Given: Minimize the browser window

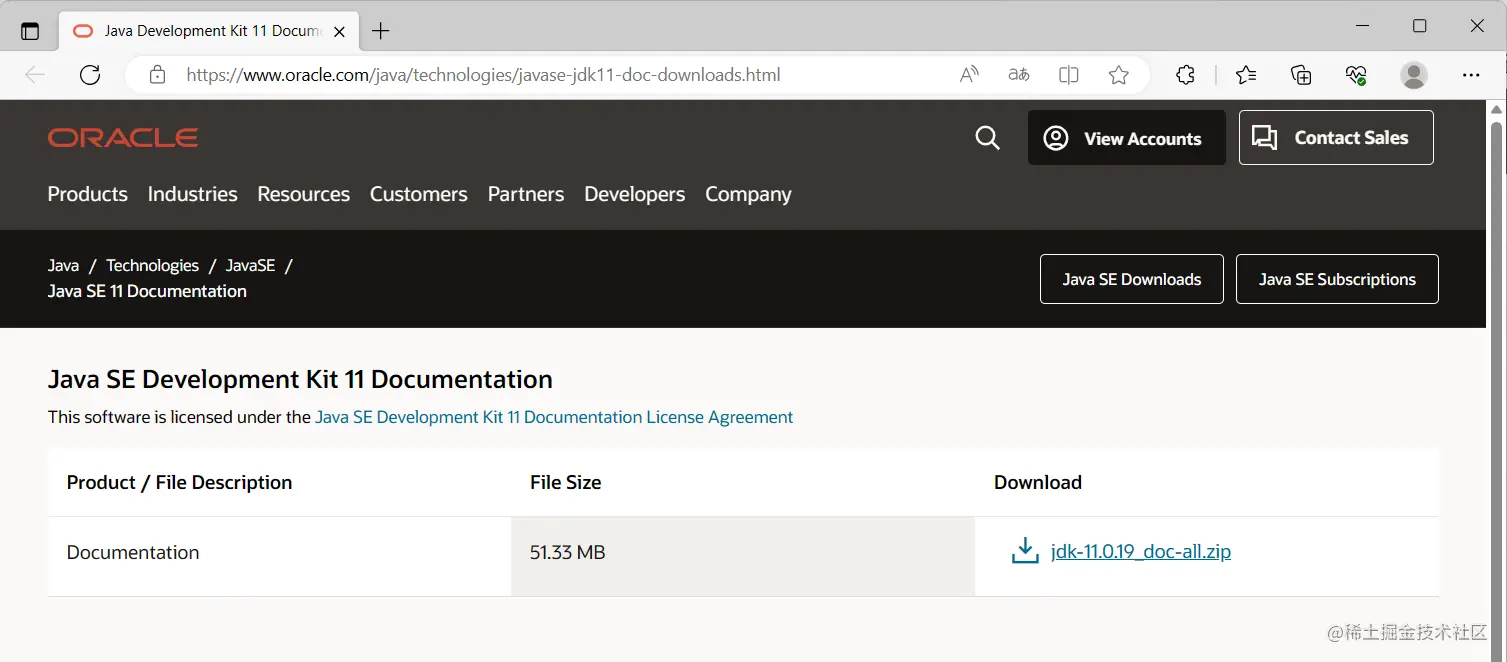Looking at the screenshot, I should tap(1361, 26).
